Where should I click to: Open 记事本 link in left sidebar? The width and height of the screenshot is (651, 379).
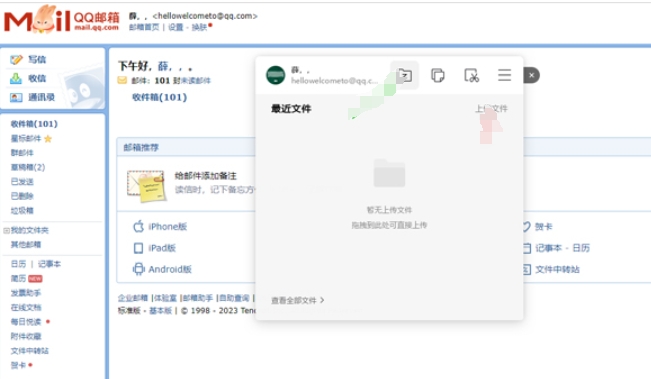(x=49, y=264)
